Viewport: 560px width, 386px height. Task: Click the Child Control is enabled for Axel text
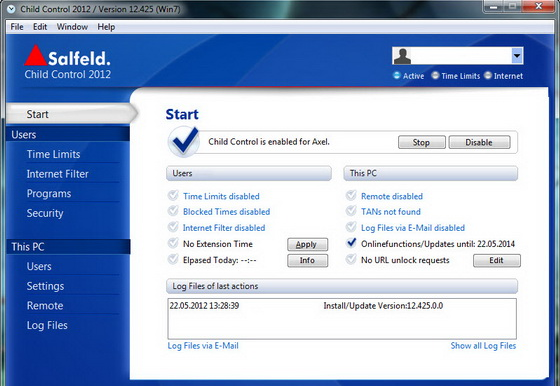269,142
